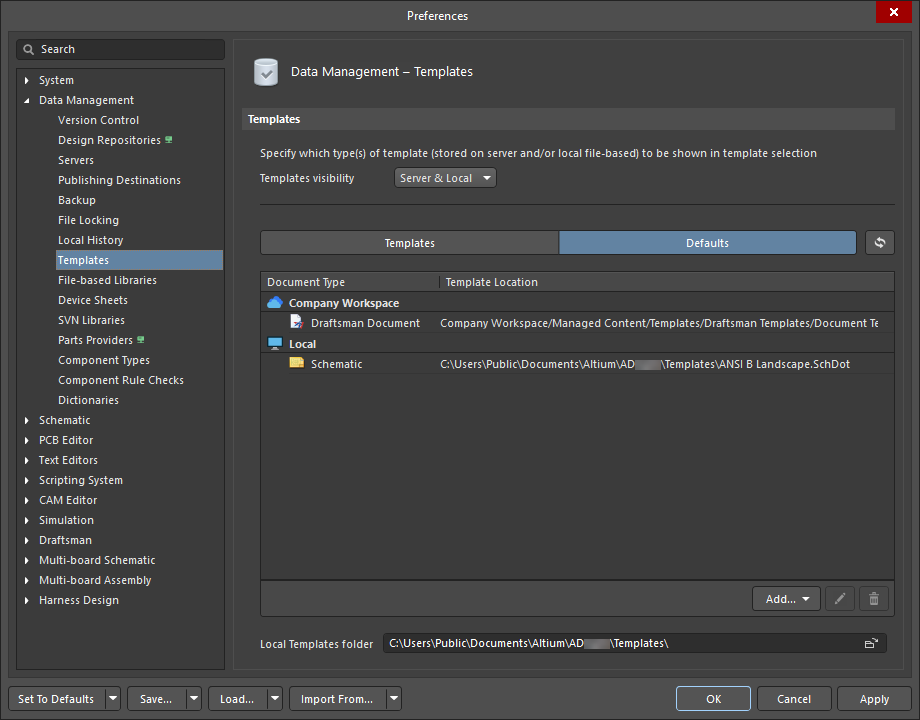Switch to the Defaults tab
Screen dimensions: 920x720
pyautogui.click(x=707, y=243)
